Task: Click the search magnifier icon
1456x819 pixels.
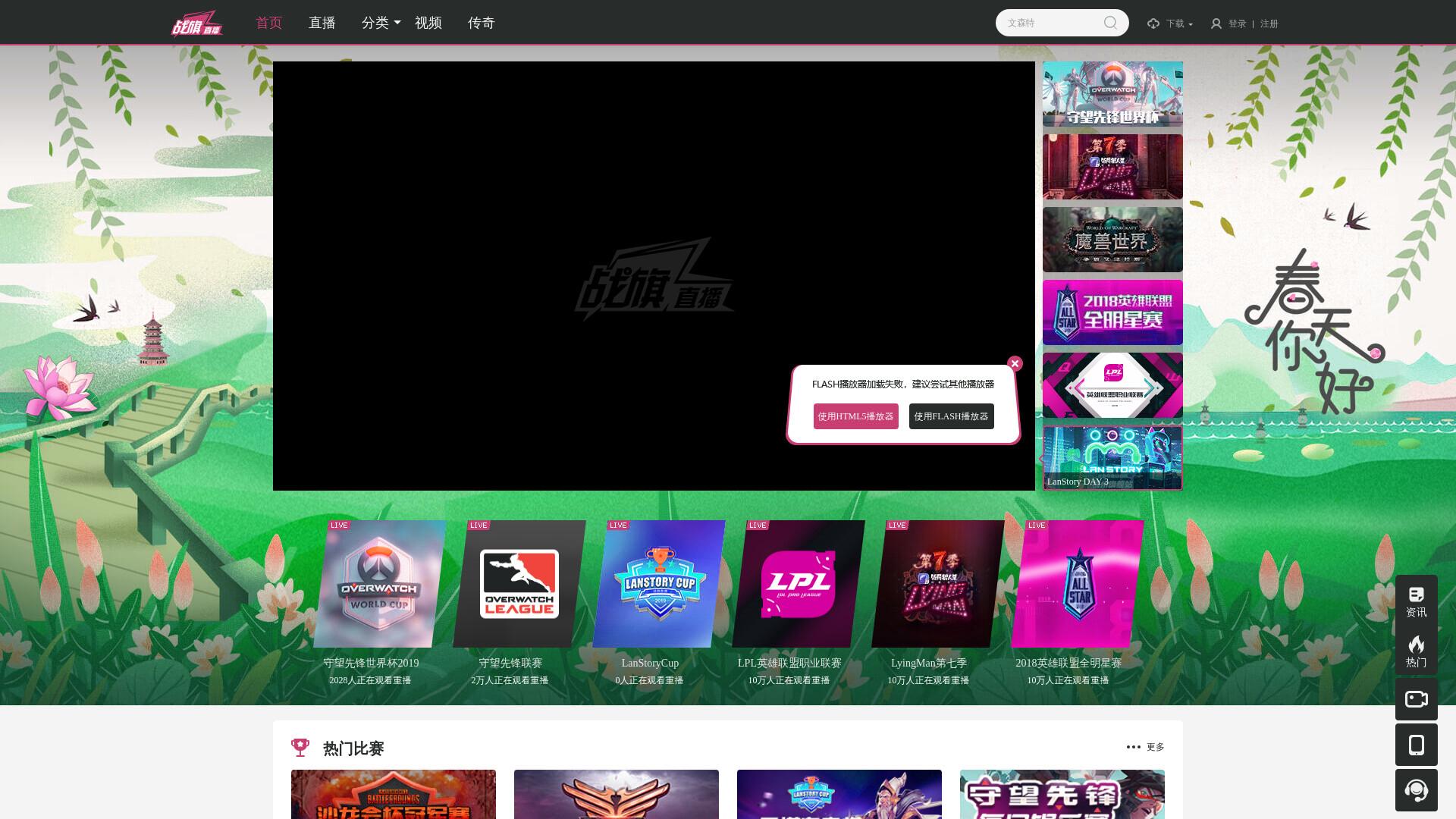Action: [x=1110, y=23]
